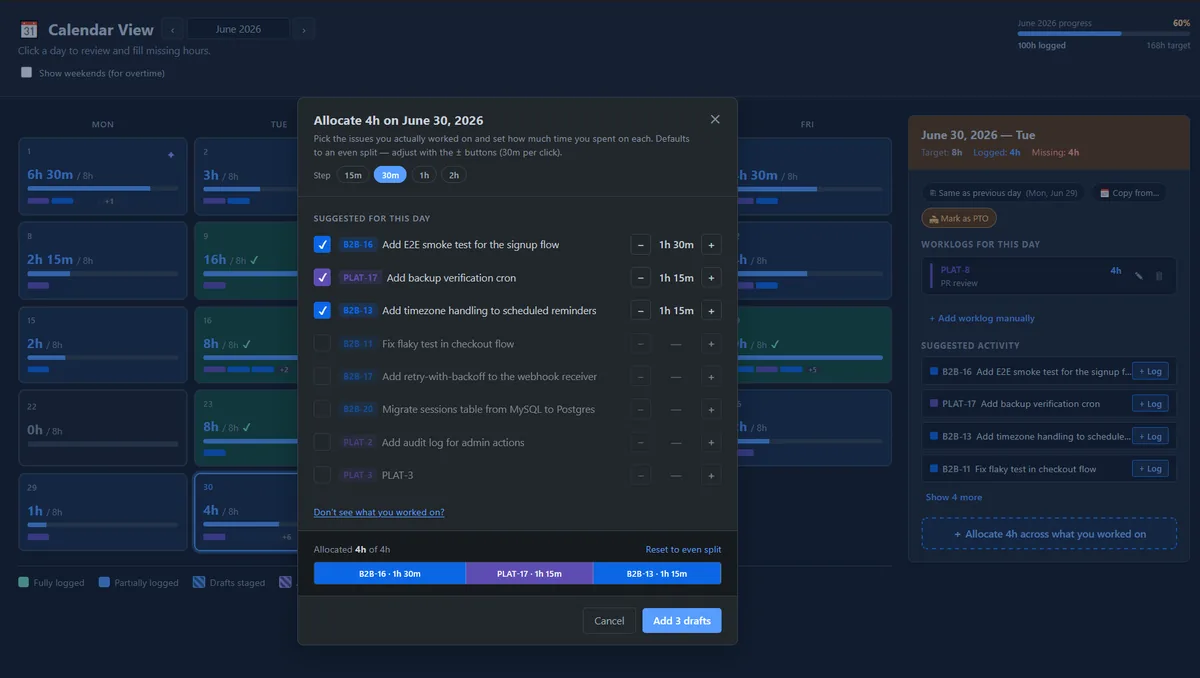Open June 22 day cell with 0h
This screenshot has height=678, width=1200.
[103, 428]
